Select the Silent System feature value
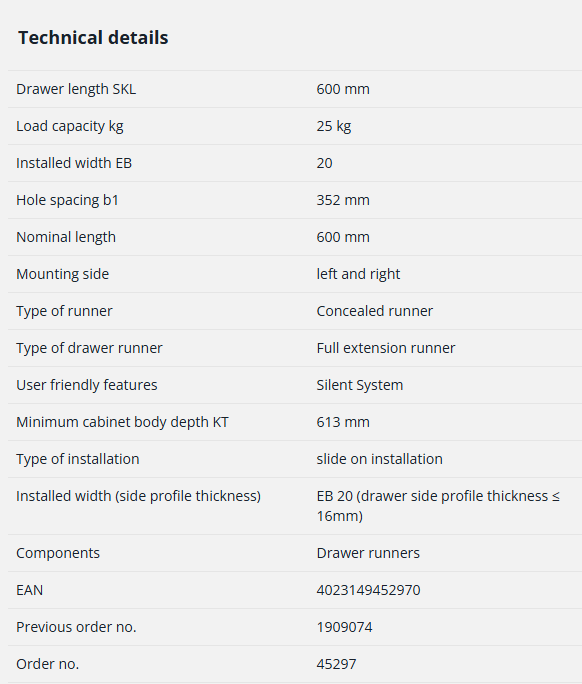 pyautogui.click(x=360, y=385)
